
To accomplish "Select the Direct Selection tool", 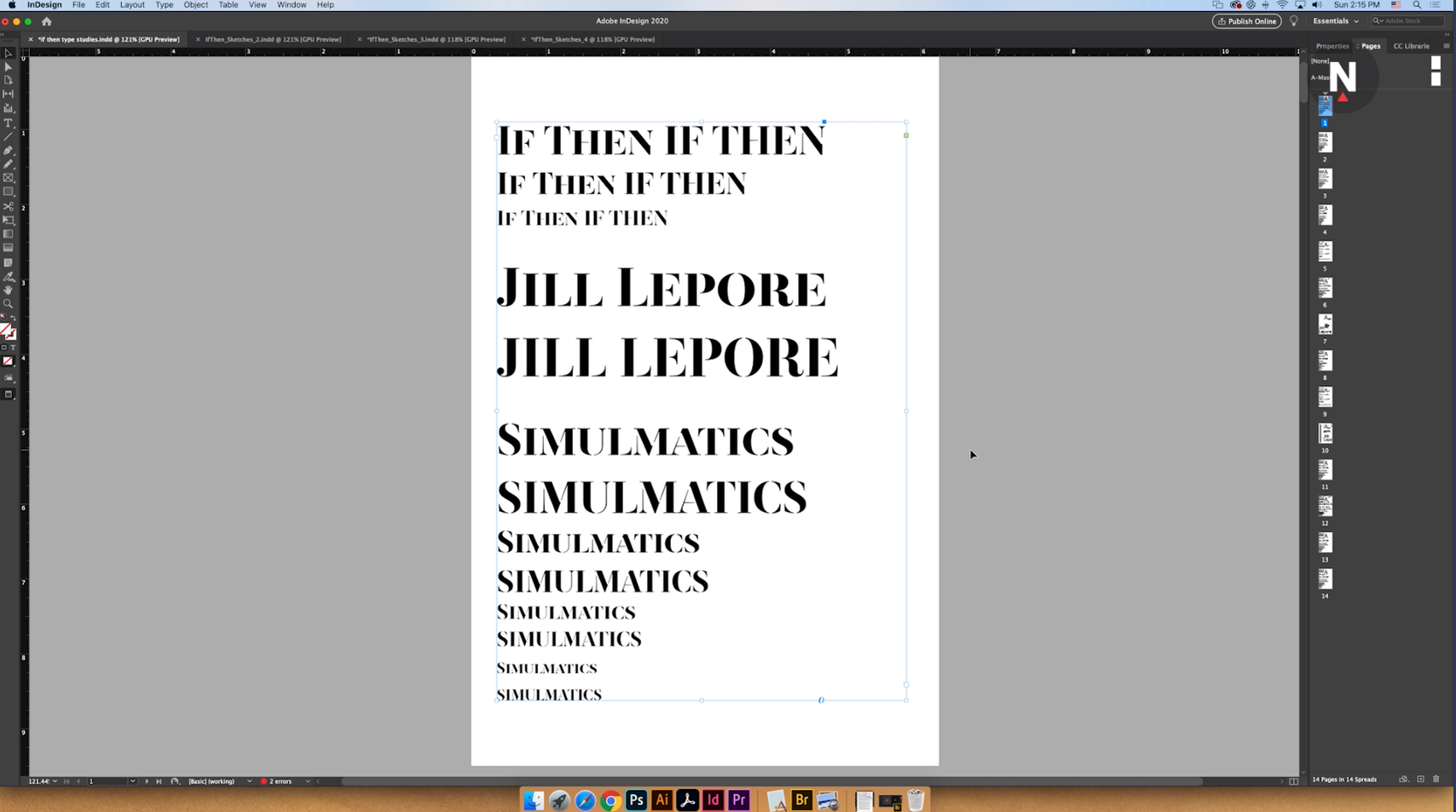I will coord(9,66).
